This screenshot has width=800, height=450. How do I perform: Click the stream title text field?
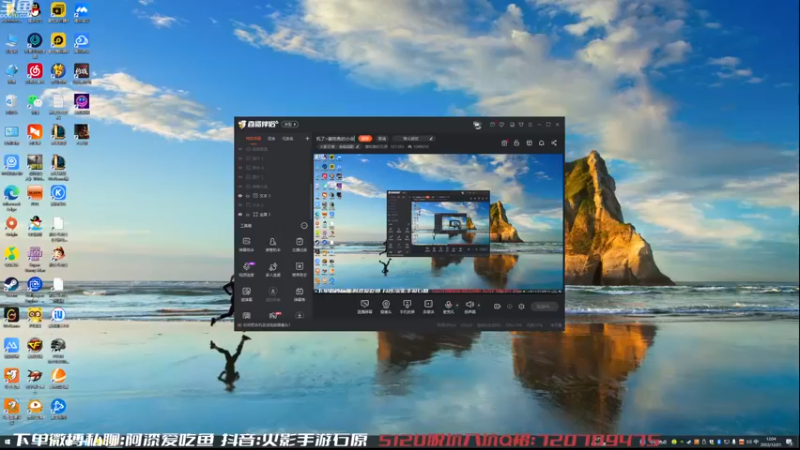(x=335, y=138)
